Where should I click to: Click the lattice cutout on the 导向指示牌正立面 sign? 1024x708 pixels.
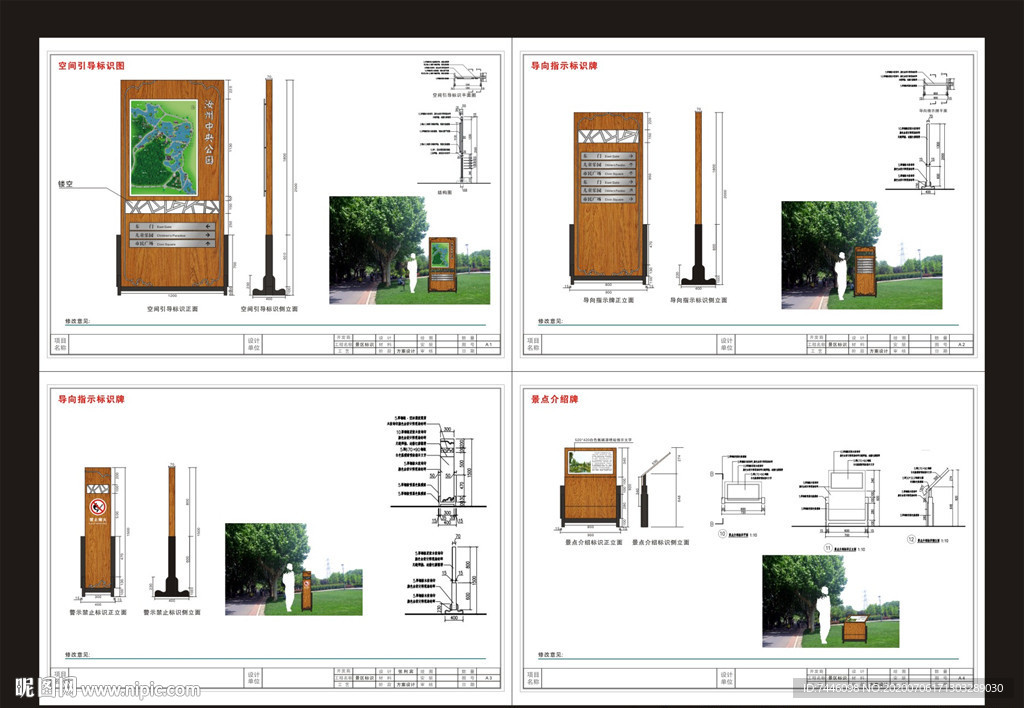(x=608, y=135)
